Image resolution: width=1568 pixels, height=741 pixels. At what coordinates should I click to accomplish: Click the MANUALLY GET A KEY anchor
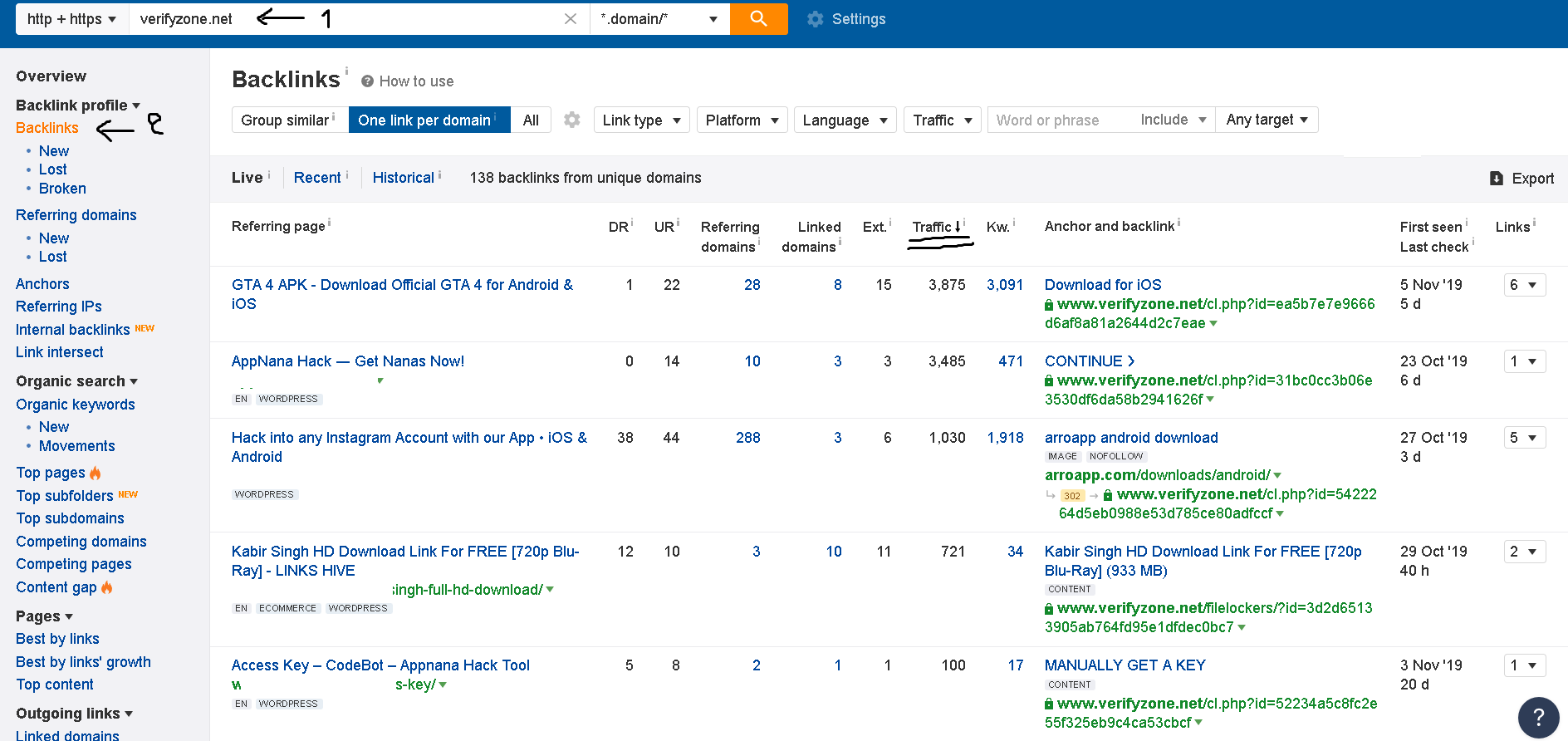[x=1125, y=665]
